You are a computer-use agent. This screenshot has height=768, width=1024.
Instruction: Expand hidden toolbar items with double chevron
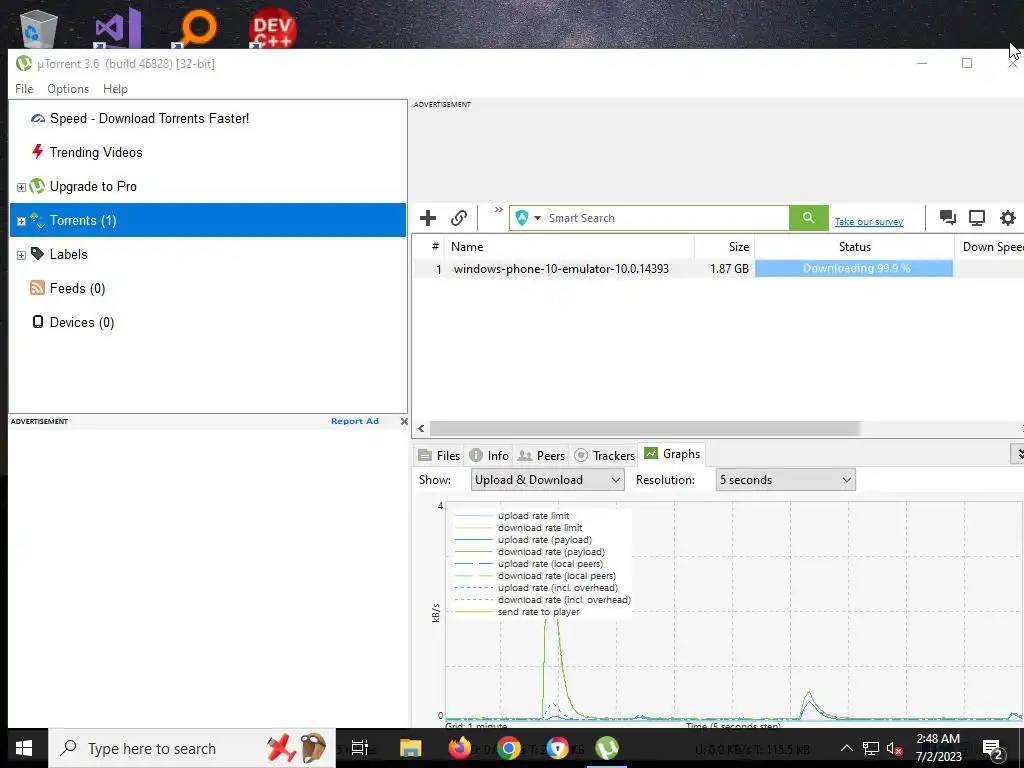click(498, 210)
